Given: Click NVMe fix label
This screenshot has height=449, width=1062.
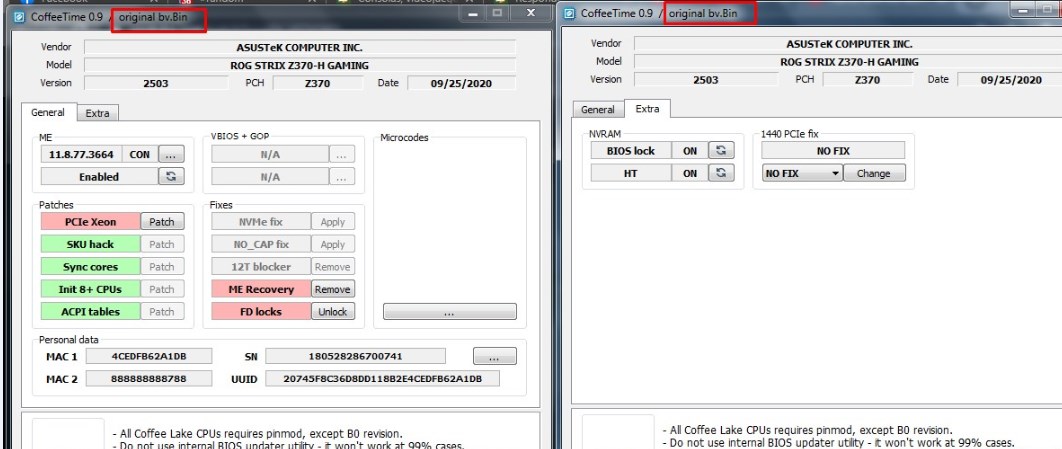Looking at the screenshot, I should 261,221.
